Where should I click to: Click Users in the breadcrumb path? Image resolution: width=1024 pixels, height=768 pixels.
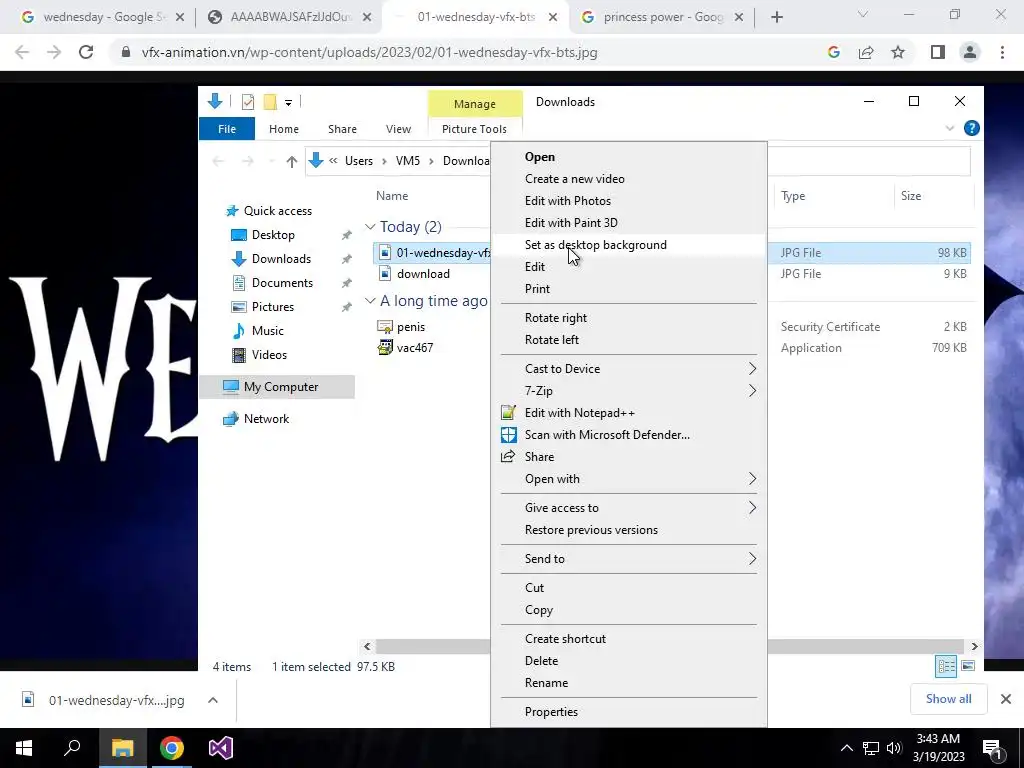pos(359,161)
